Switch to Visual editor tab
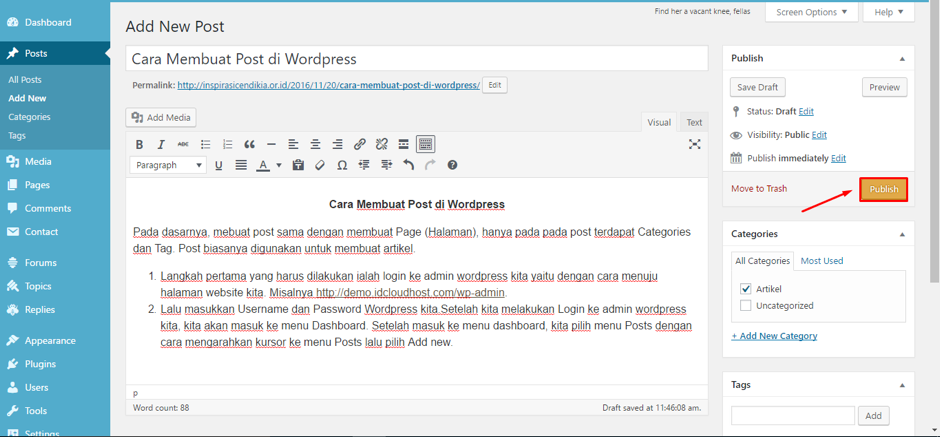Viewport: 940px width, 437px height. (659, 122)
